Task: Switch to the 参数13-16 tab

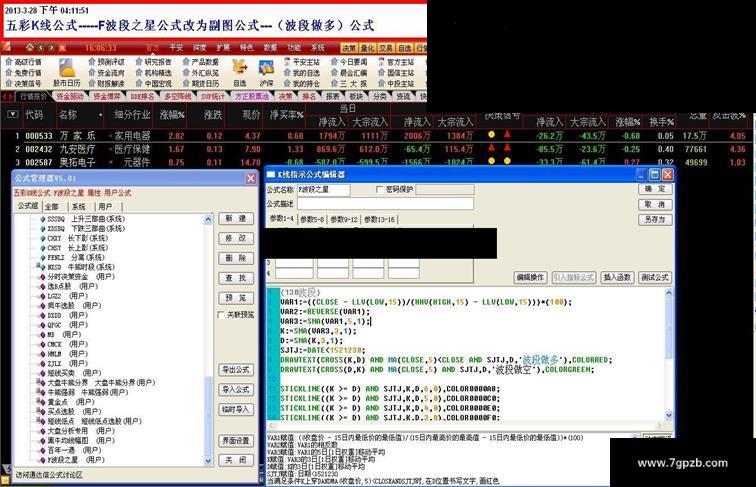Action: tap(379, 219)
